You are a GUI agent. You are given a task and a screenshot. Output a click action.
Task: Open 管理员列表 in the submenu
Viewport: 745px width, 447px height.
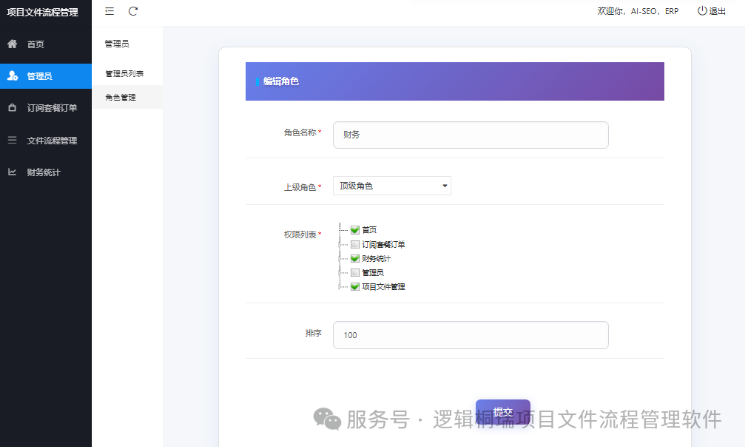pos(124,74)
